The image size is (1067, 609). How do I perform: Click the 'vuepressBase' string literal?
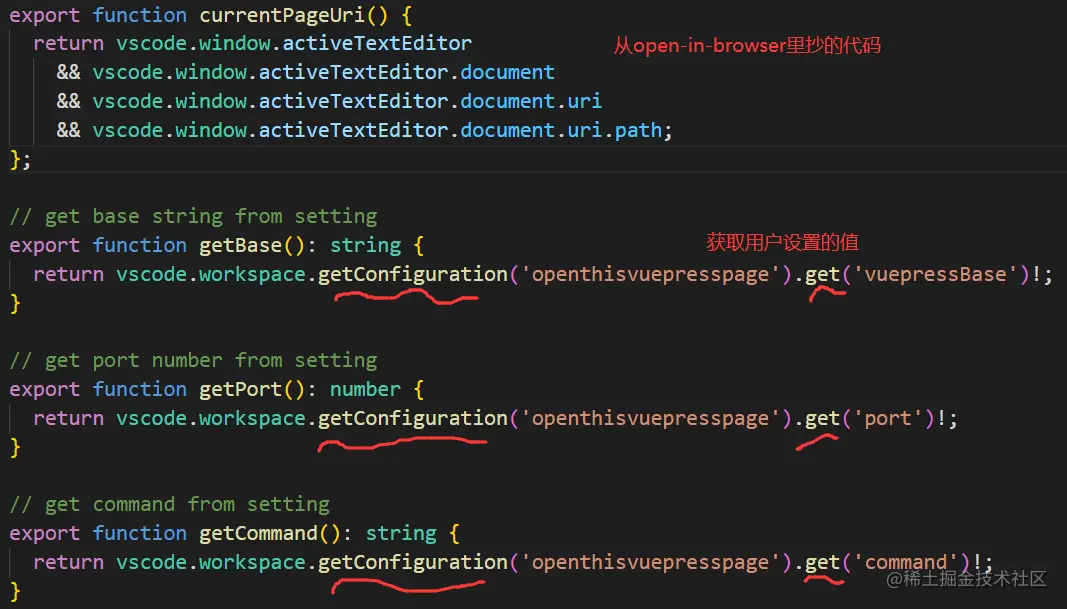(x=936, y=274)
